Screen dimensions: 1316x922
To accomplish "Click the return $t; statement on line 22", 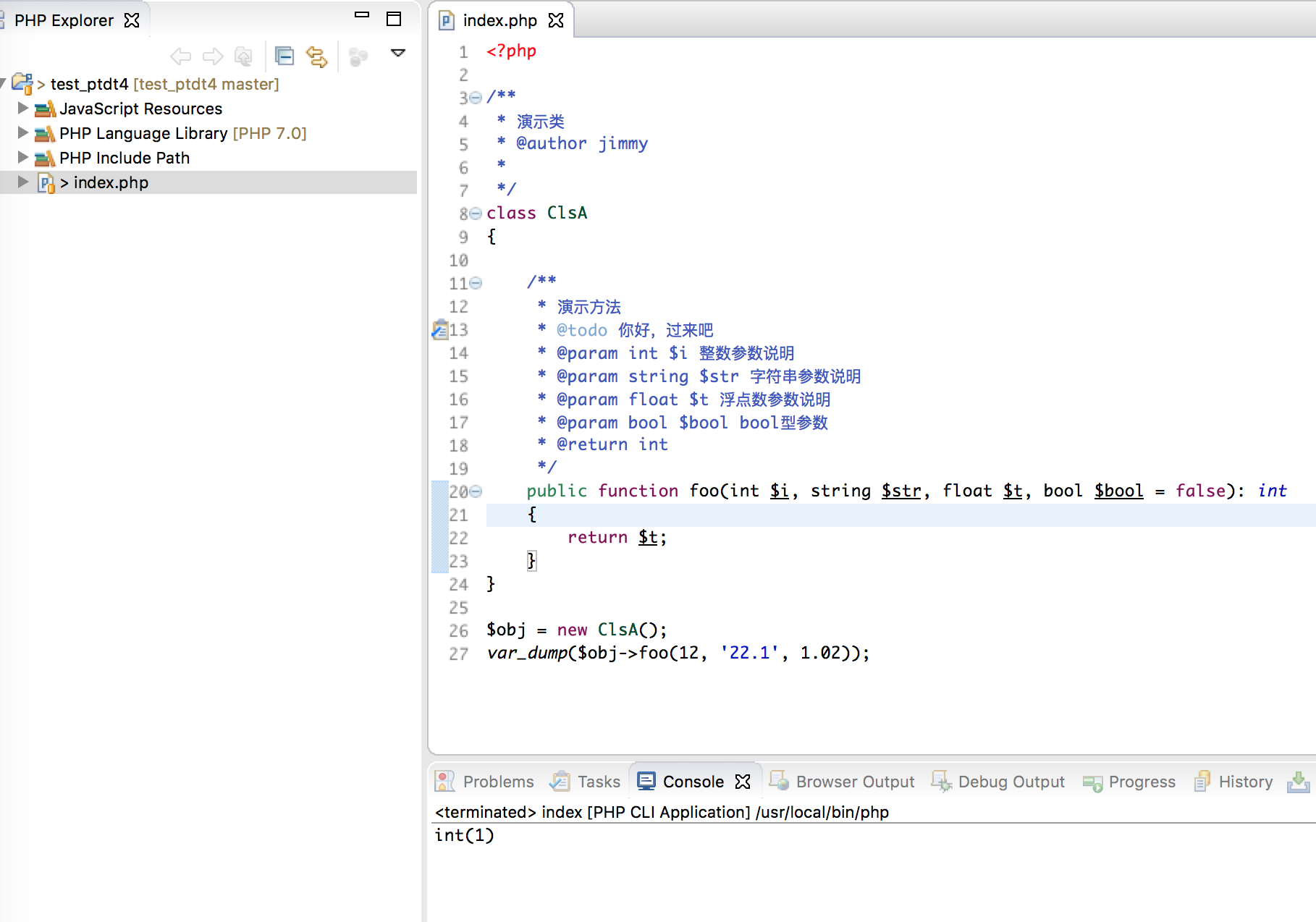I will (x=617, y=537).
